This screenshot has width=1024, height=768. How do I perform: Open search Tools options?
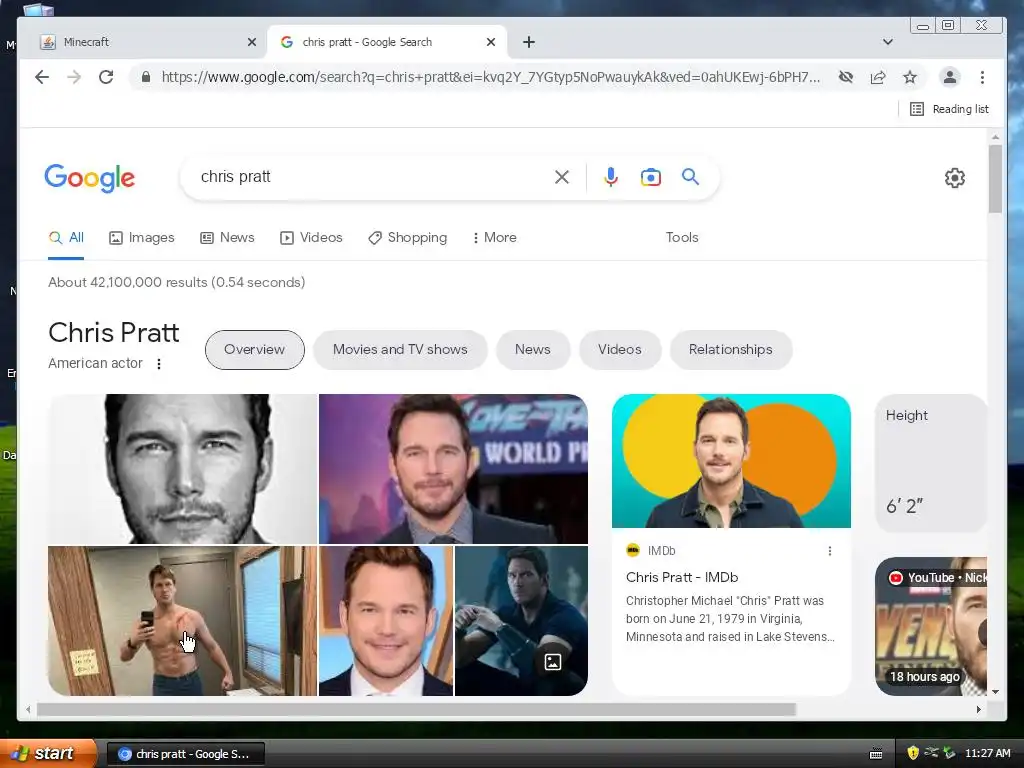682,238
